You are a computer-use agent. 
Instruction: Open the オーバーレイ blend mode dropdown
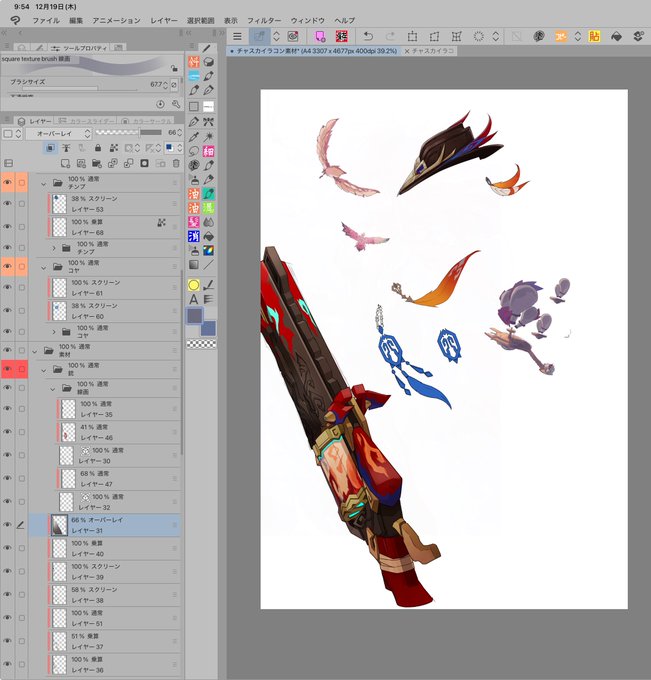[x=58, y=134]
